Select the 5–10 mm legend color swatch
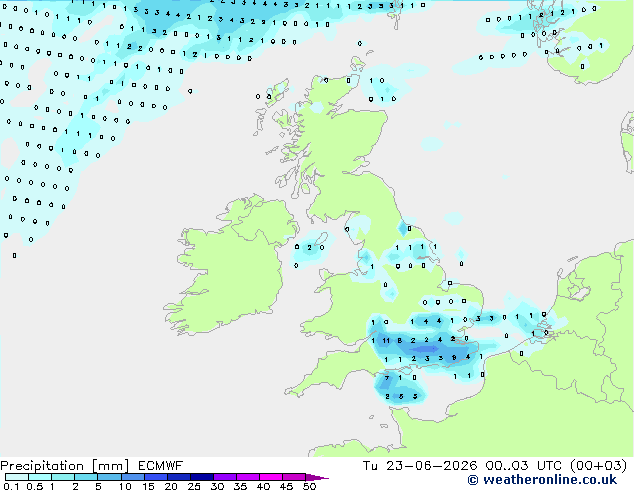 pos(109,477)
